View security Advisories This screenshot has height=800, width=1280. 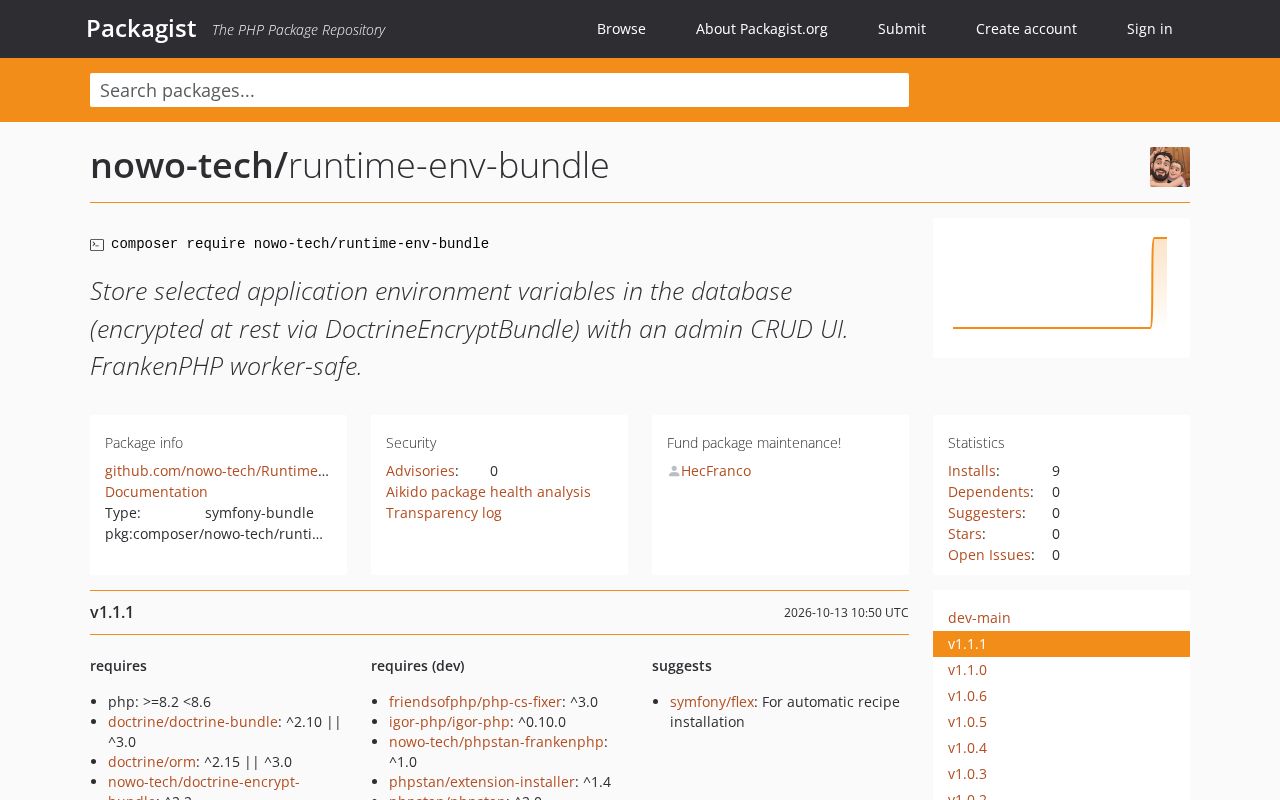420,471
